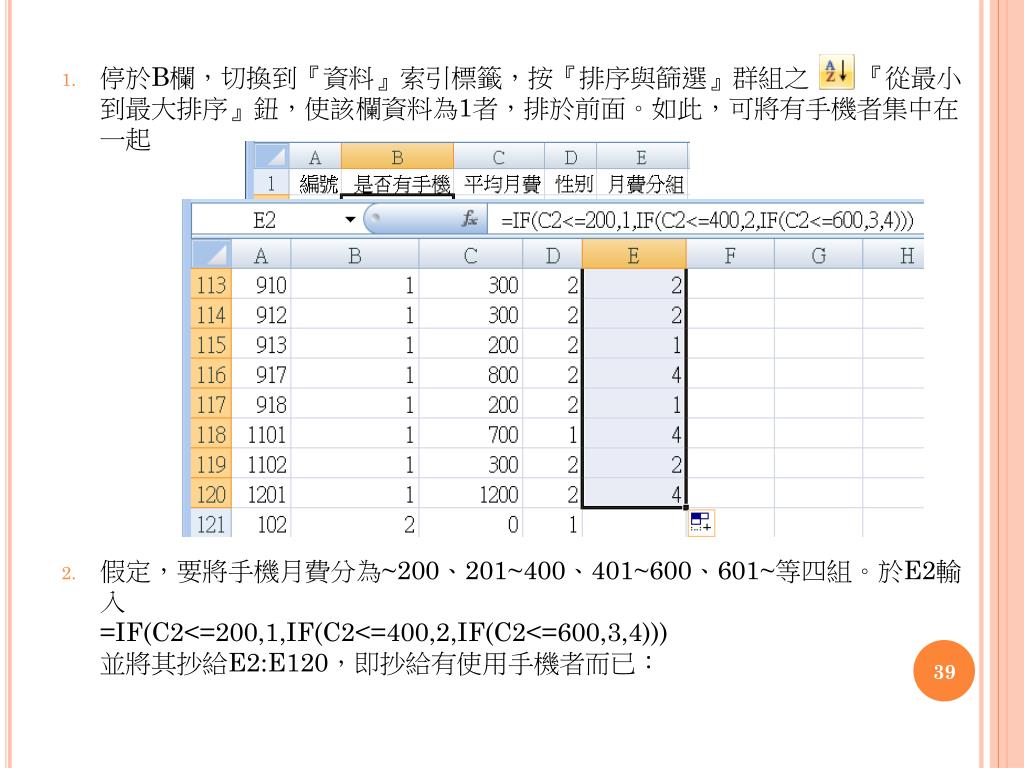
Task: Select column B header in lower sheet
Action: pyautogui.click(x=355, y=255)
